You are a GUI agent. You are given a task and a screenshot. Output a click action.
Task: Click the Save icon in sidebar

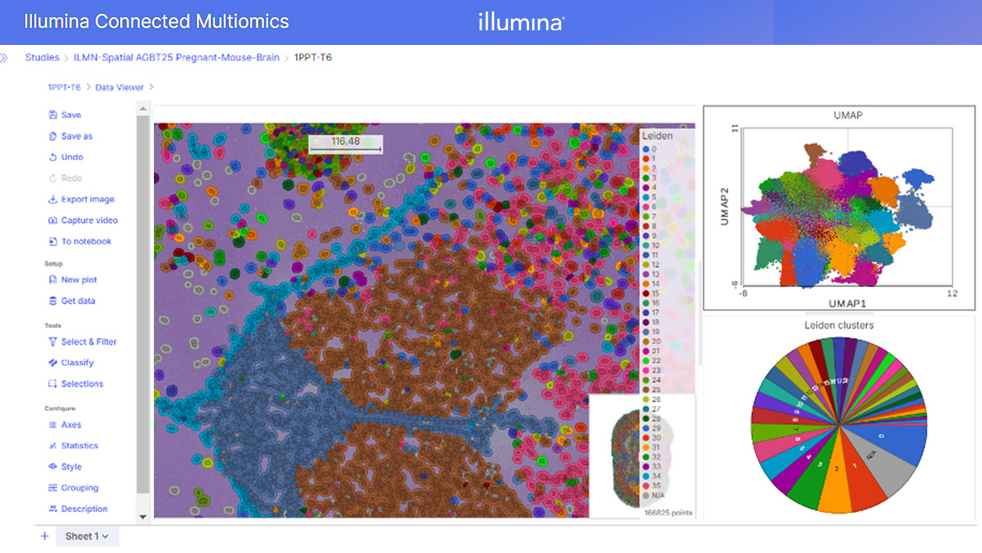pyautogui.click(x=53, y=115)
